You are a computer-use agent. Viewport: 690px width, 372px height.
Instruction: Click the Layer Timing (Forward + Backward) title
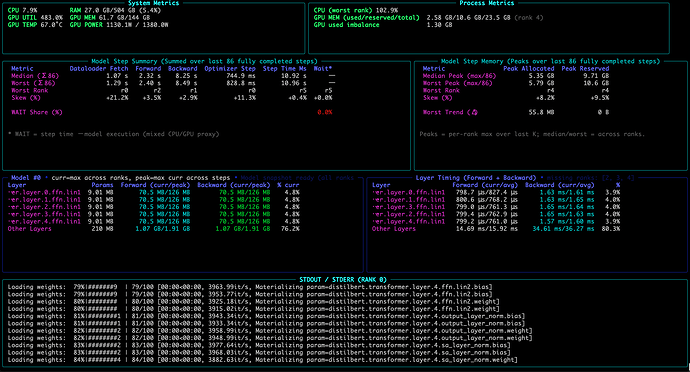point(476,178)
